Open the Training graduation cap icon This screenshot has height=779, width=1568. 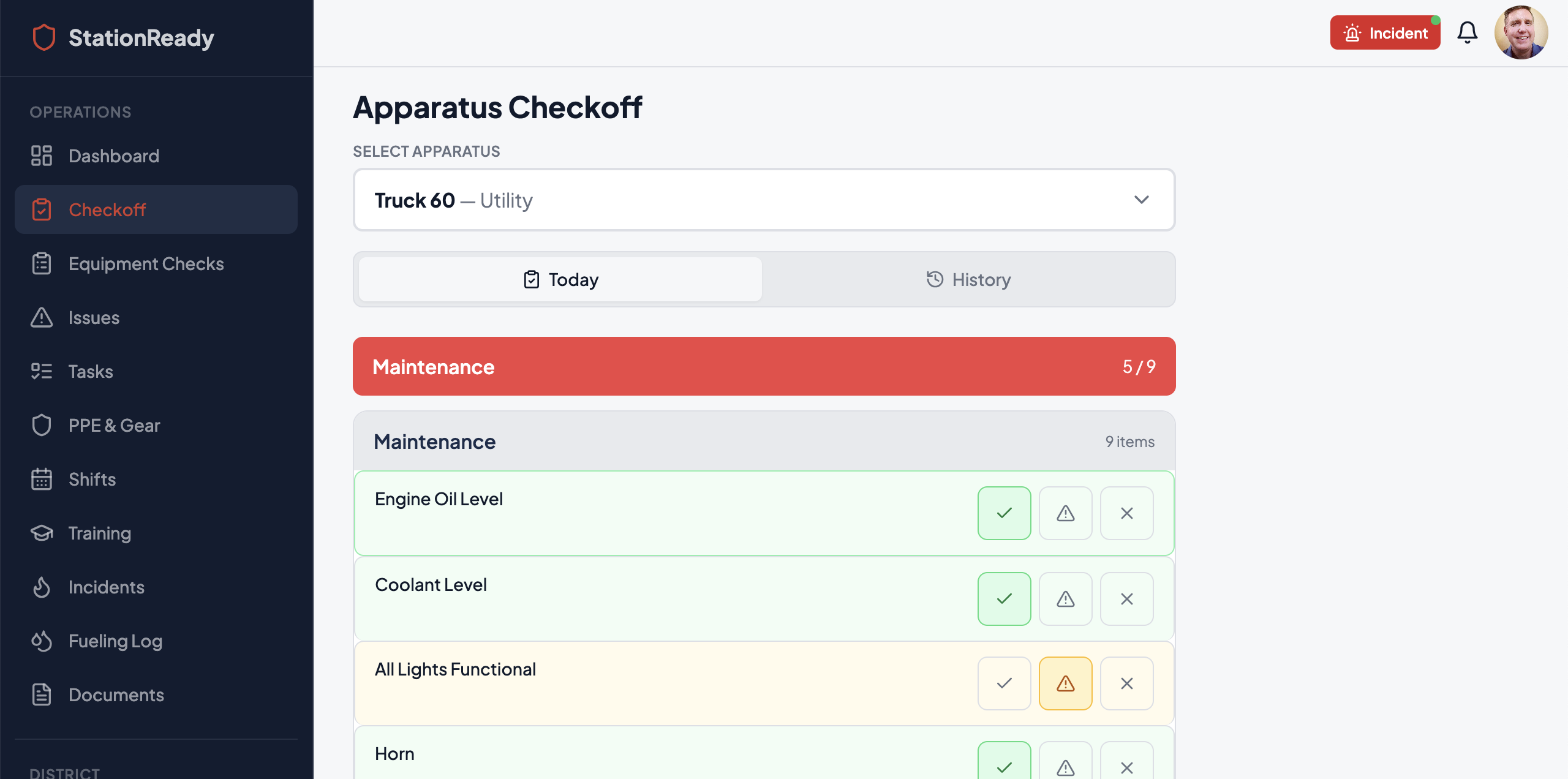point(42,533)
